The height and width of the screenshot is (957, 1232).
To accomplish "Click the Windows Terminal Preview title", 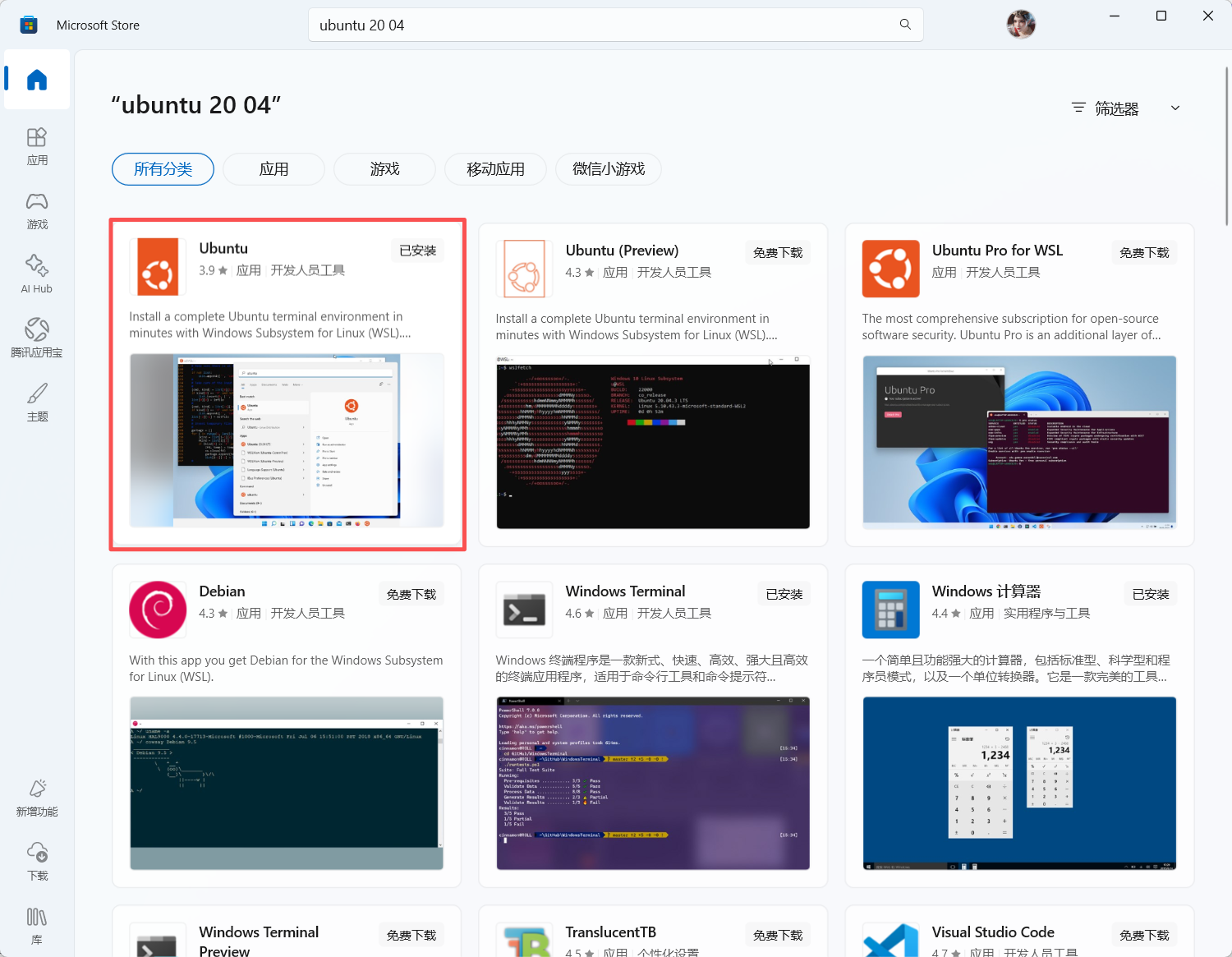I will 259,941.
